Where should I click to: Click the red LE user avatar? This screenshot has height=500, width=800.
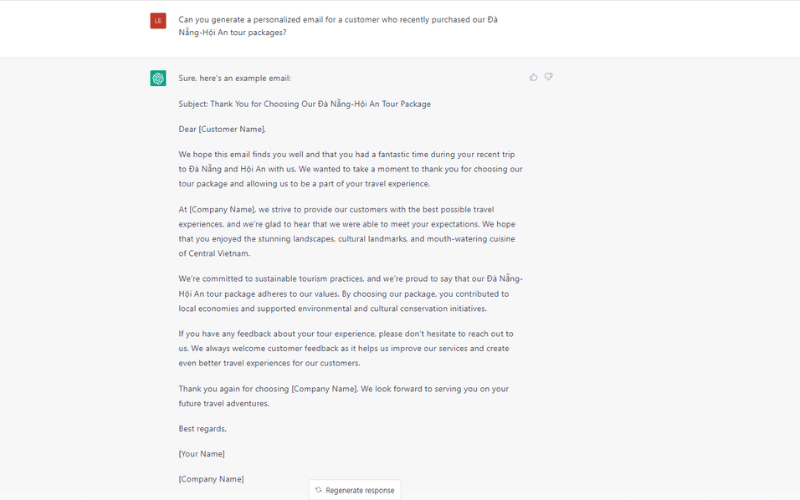click(158, 20)
